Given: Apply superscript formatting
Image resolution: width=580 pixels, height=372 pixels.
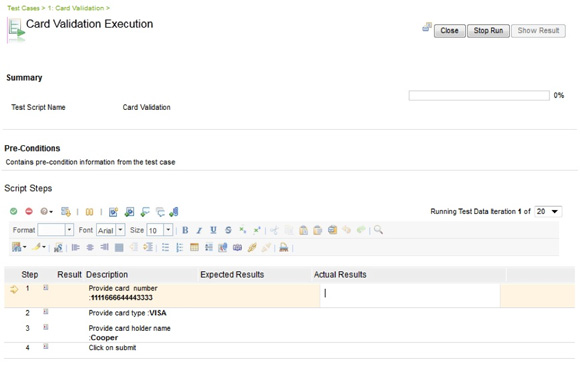Looking at the screenshot, I should (x=257, y=230).
